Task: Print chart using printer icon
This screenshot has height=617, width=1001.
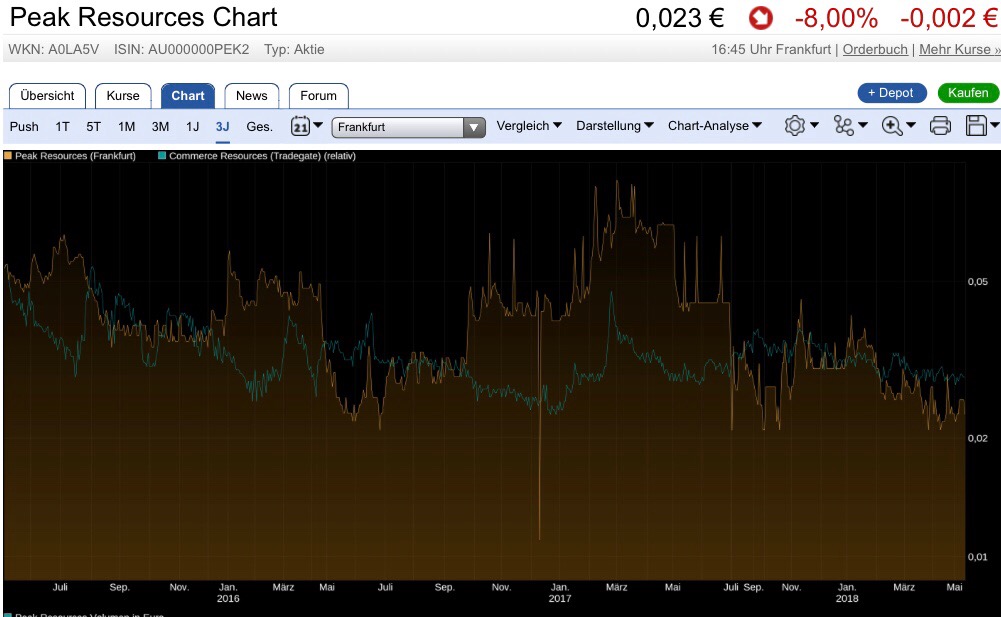Action: 940,125
